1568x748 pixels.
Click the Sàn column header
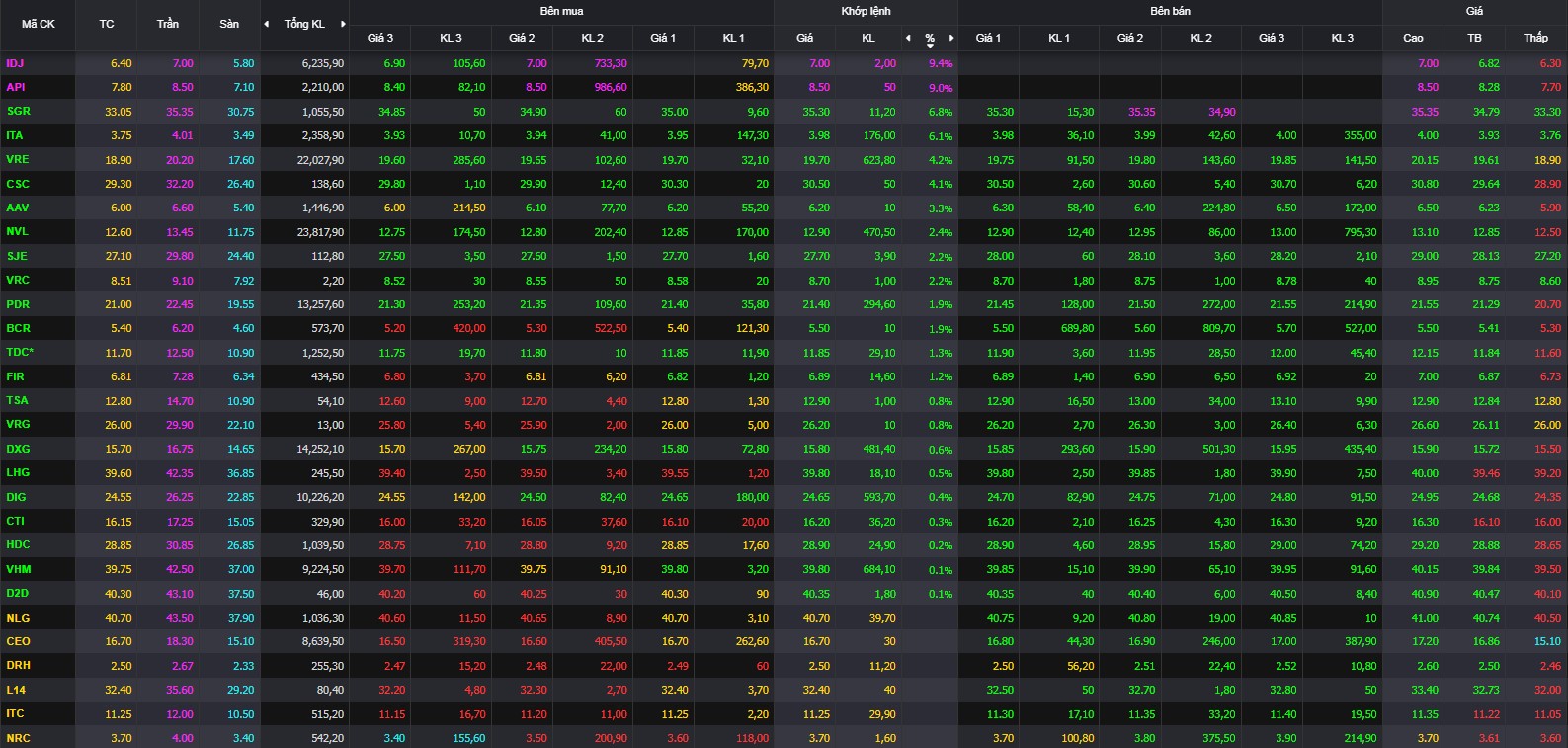coord(229,24)
